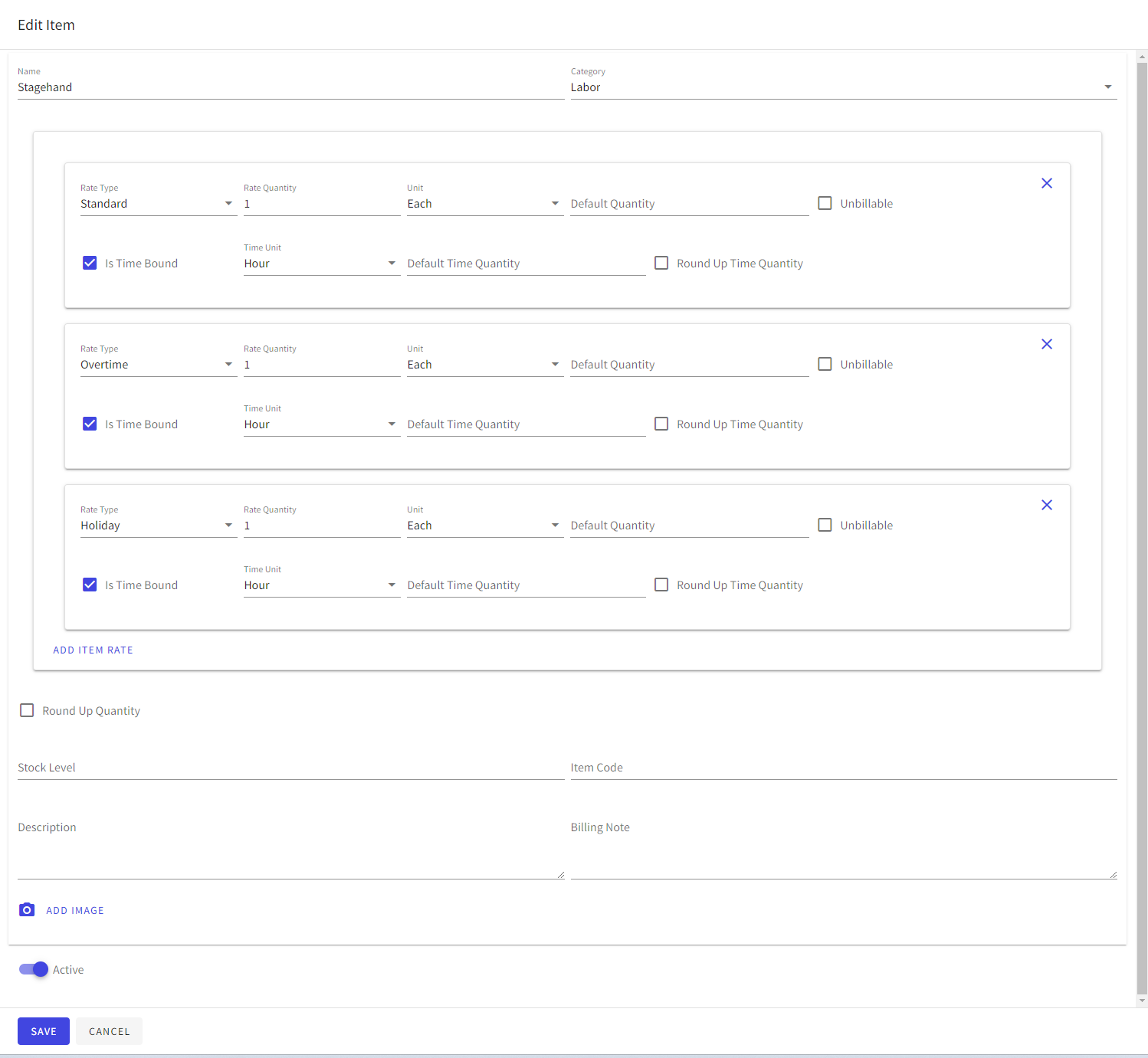Enable Unbillable on the Standard rate
Screen dimensions: 1148x1058
[825, 203]
